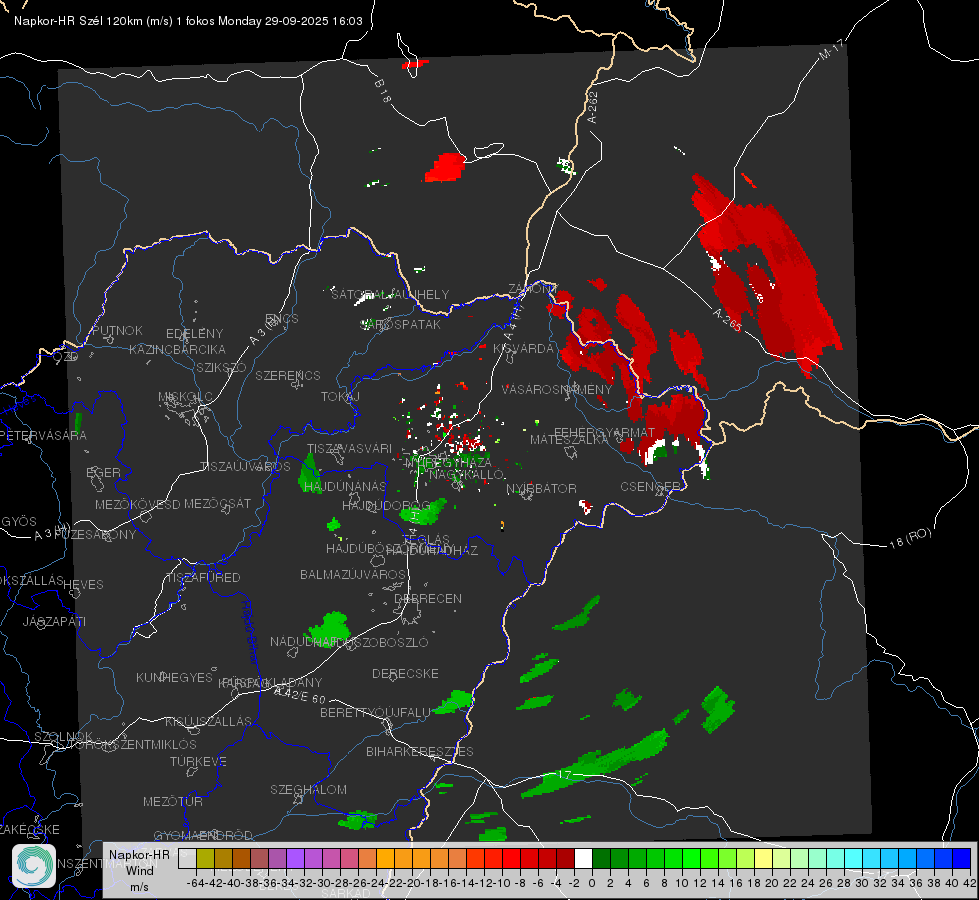Click the EDELÉNY town label
The height and width of the screenshot is (900, 979).
click(x=194, y=334)
